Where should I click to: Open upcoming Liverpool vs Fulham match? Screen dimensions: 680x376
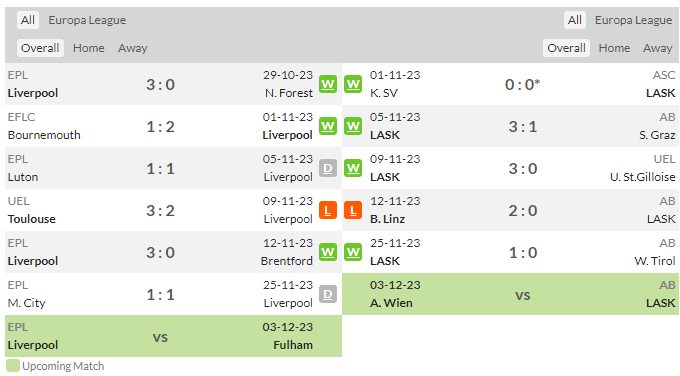click(173, 336)
